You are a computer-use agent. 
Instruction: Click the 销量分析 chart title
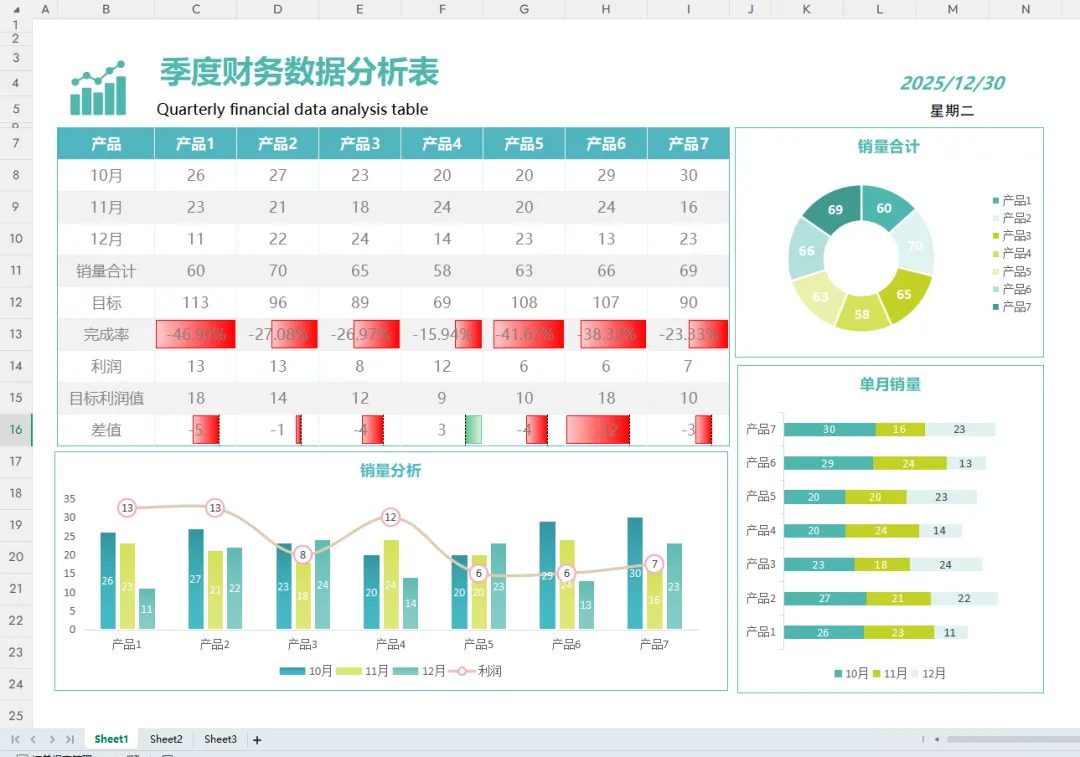coord(391,470)
